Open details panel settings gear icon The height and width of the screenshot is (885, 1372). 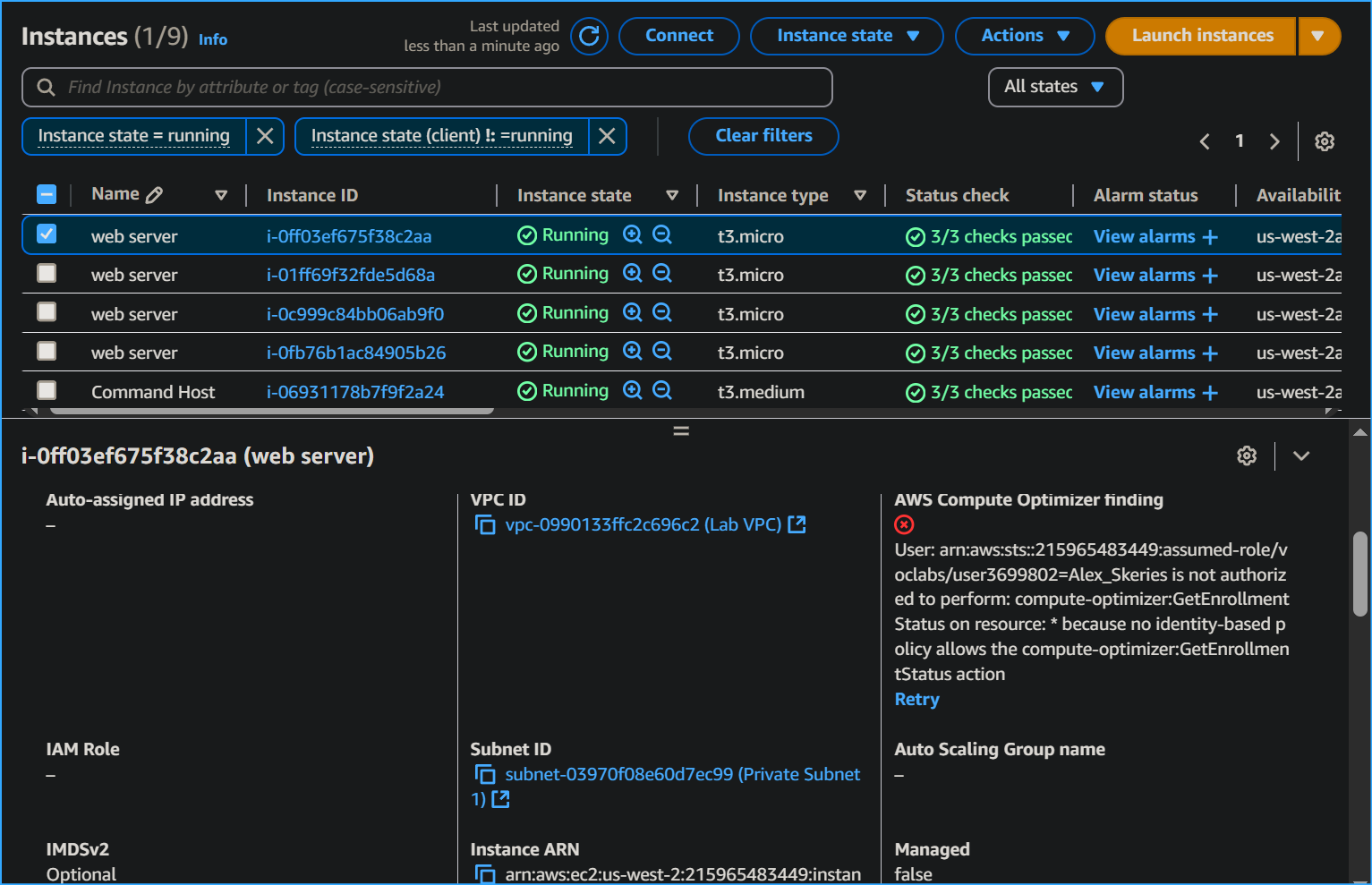tap(1247, 456)
